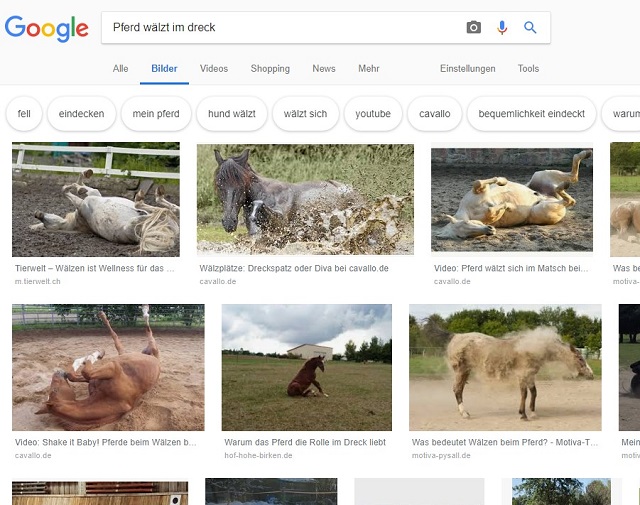640x505 pixels.
Task: Open 'Was bedeutet Wälzen beim Pferd?' title
Action: coord(505,442)
